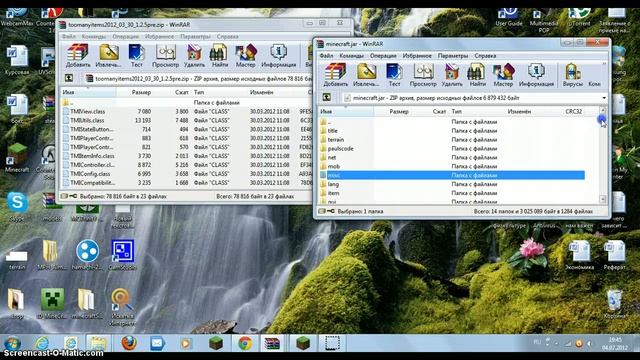Click the taskbar clock showing 19:45
The image size is (640, 360).
(x=614, y=344)
